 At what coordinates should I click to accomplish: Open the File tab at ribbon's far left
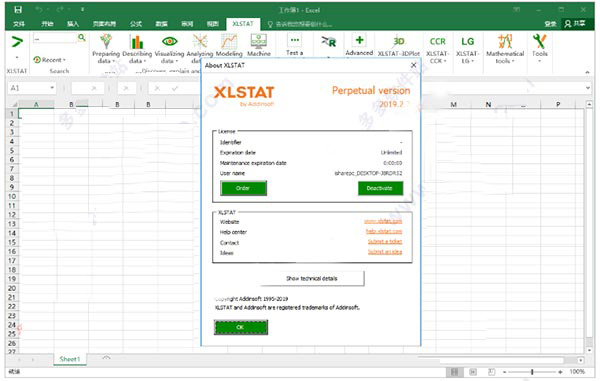[x=19, y=24]
